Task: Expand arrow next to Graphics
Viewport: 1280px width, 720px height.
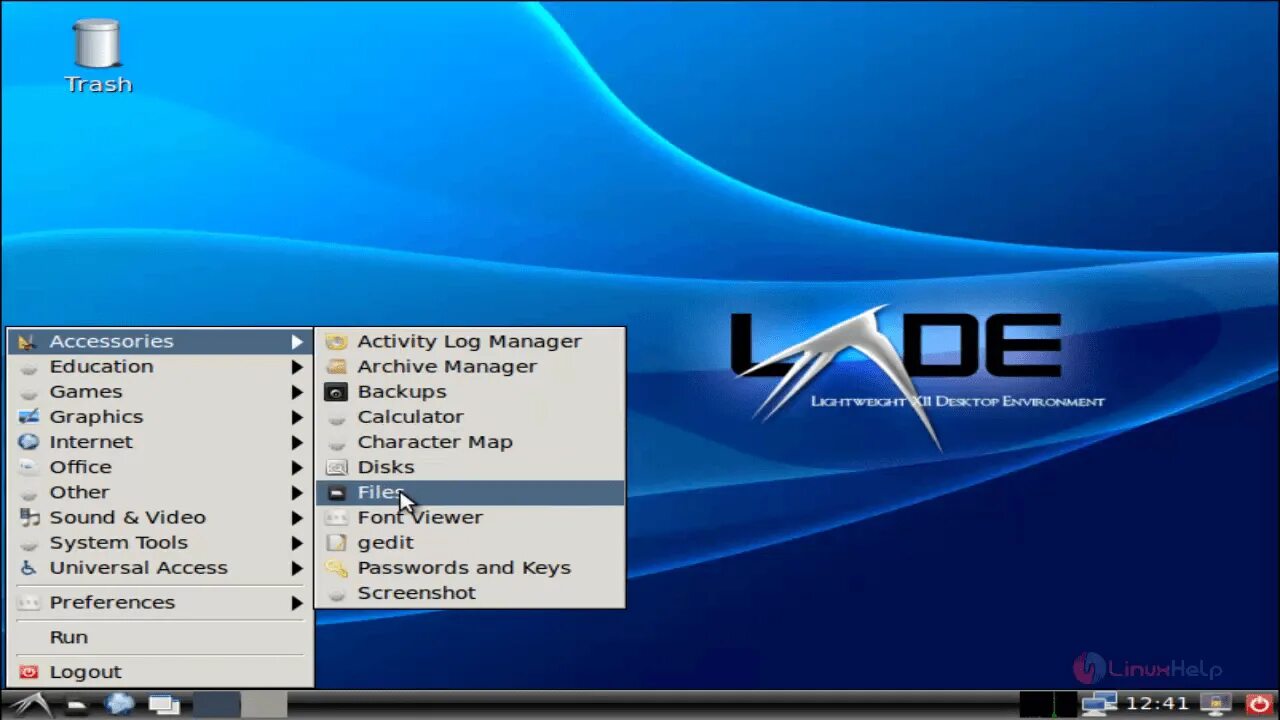Action: tap(297, 417)
